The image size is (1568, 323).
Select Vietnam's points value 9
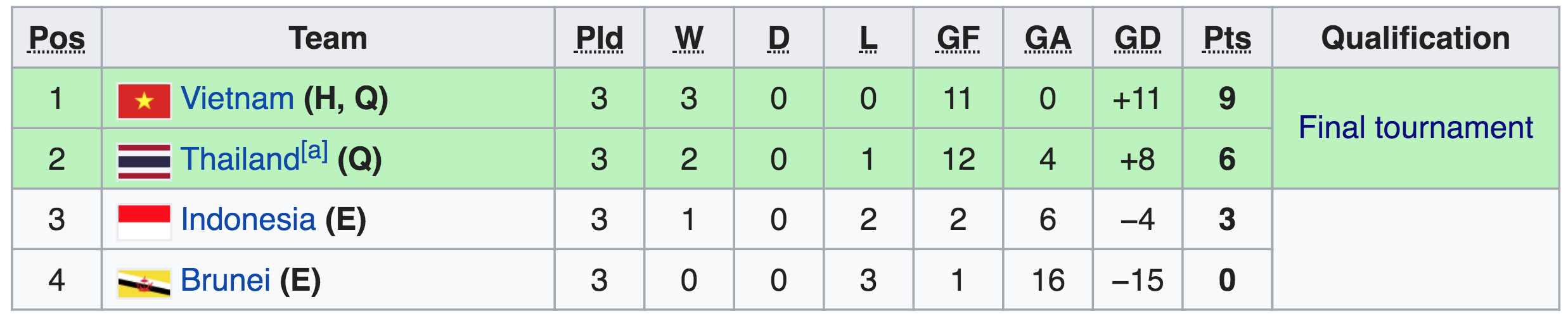[1227, 99]
